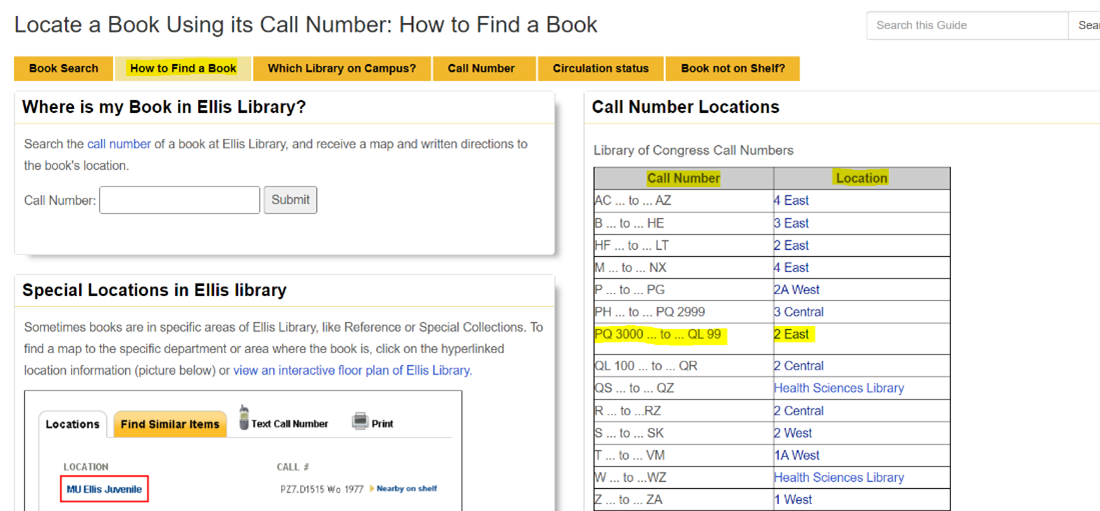The height and width of the screenshot is (511, 1100).
Task: Open the 2A West location link
Action: click(796, 290)
